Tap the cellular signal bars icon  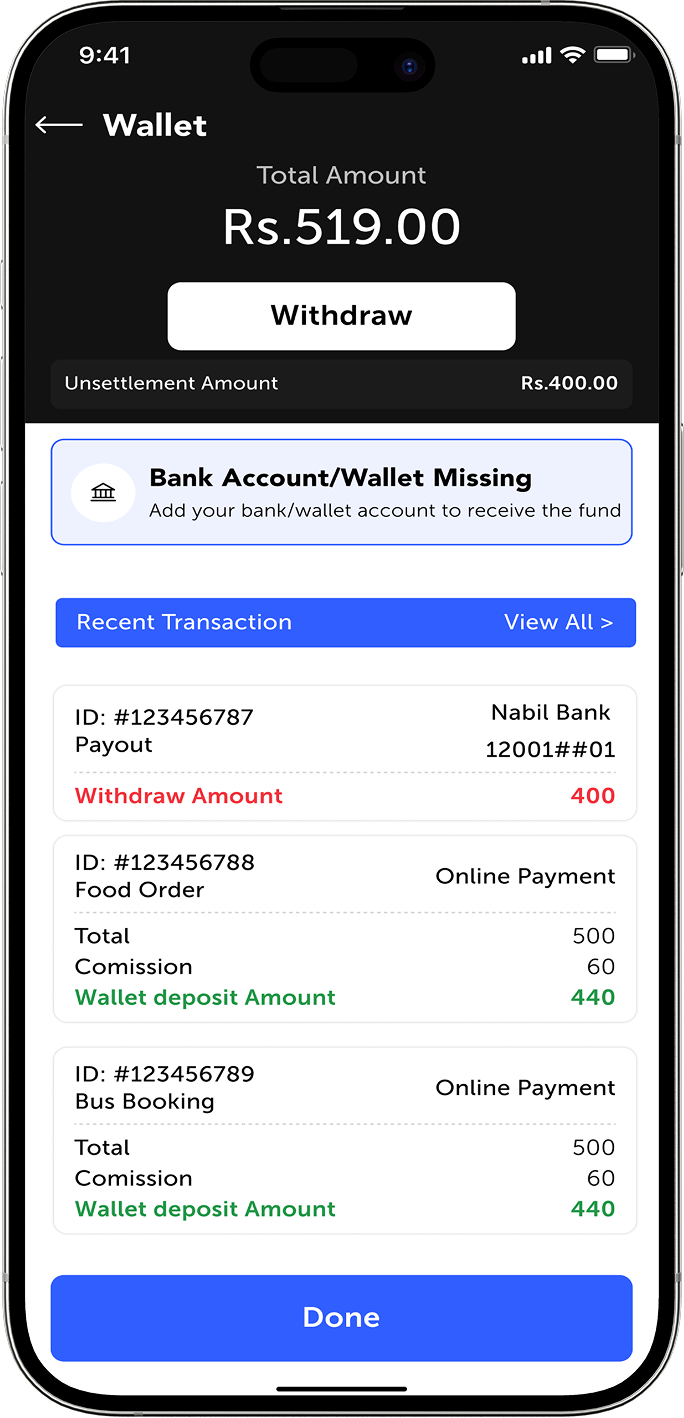pyautogui.click(x=538, y=56)
